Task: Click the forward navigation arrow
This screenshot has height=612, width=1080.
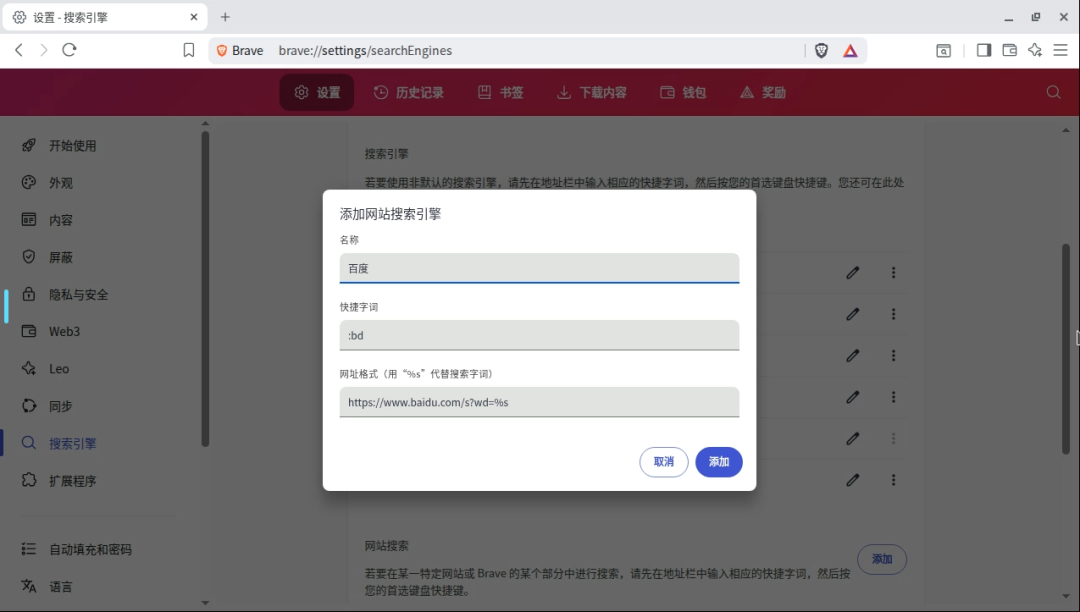Action: point(43,50)
